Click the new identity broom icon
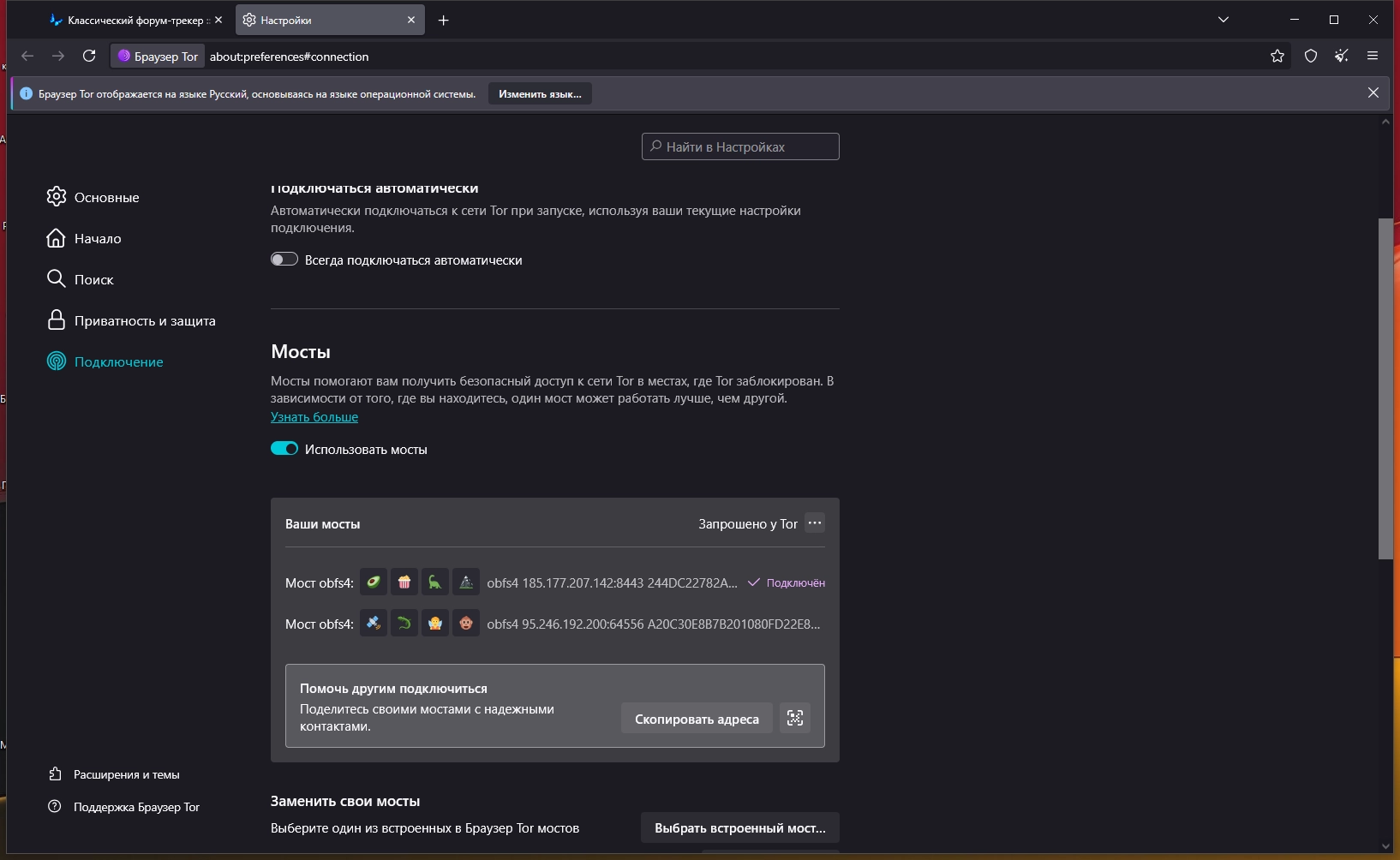This screenshot has width=1400, height=860. [x=1342, y=56]
